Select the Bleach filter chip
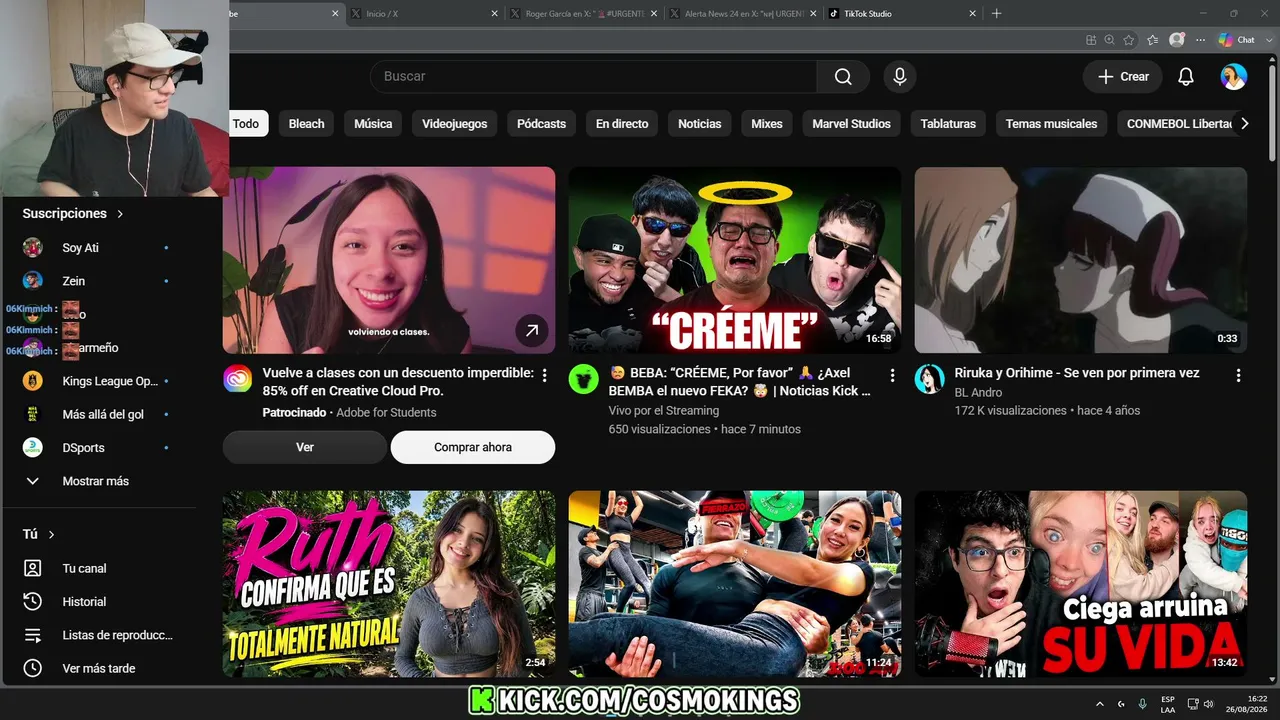This screenshot has height=720, width=1280. (x=307, y=124)
